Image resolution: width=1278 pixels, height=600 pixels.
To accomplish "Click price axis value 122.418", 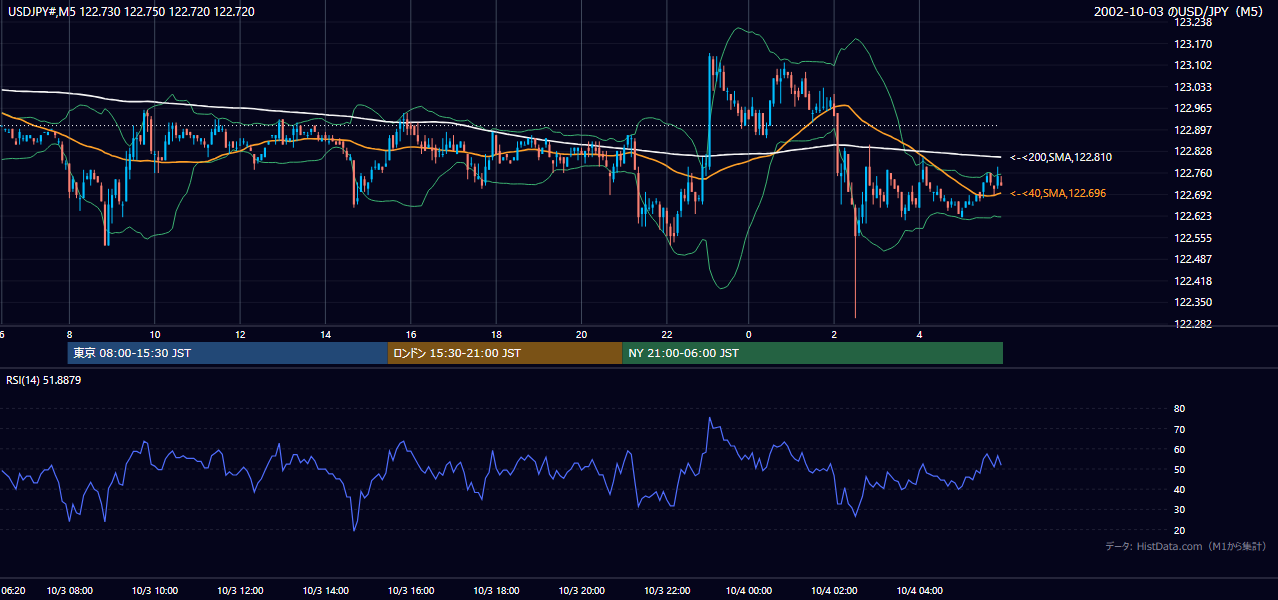I will click(1193, 281).
